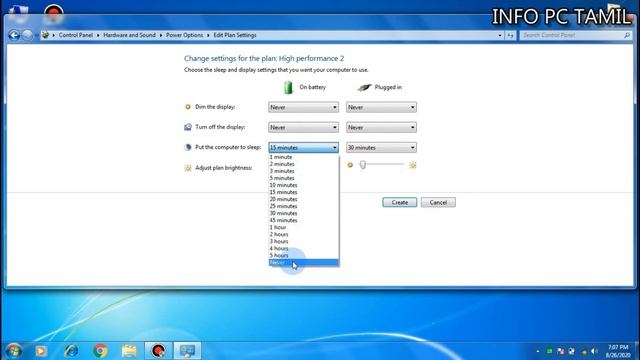The width and height of the screenshot is (640, 360).
Task: Click the Back navigation arrow
Action: click(14, 36)
